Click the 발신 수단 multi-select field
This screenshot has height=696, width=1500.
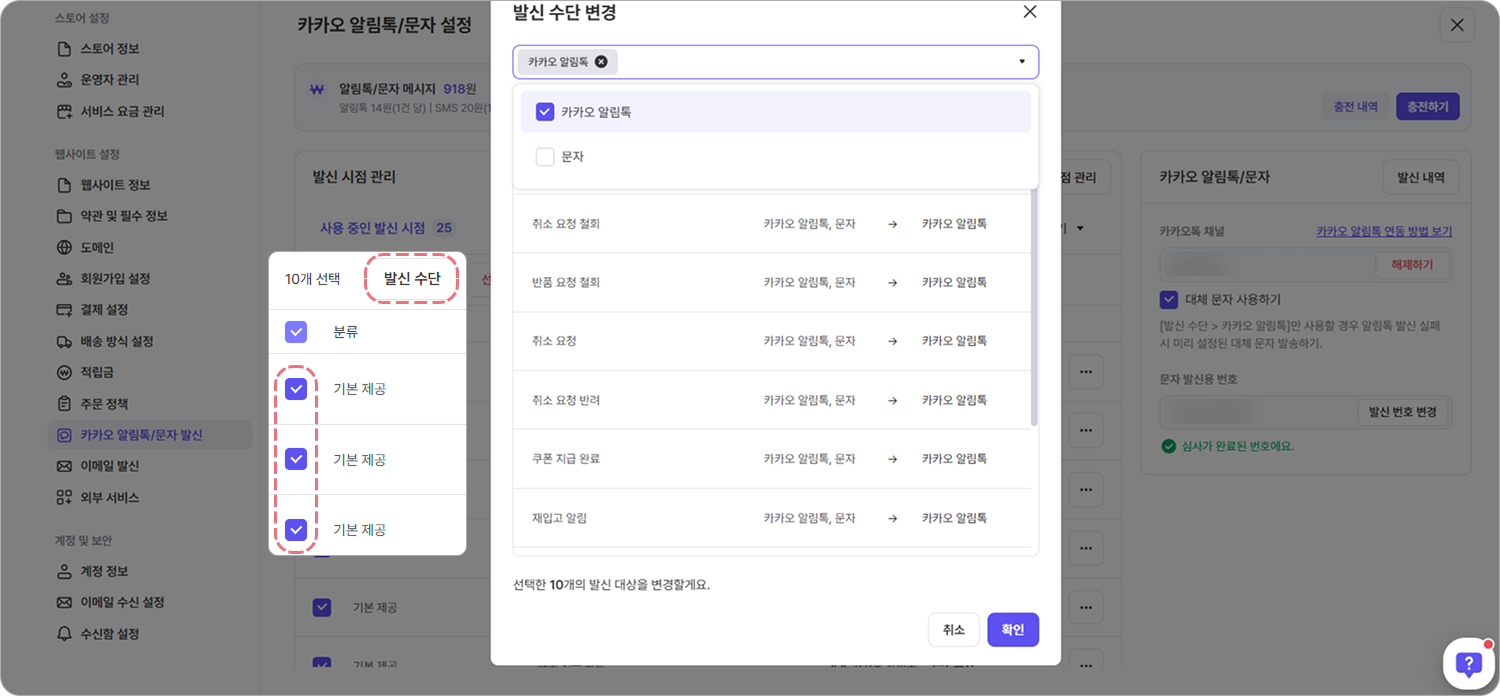pos(776,62)
